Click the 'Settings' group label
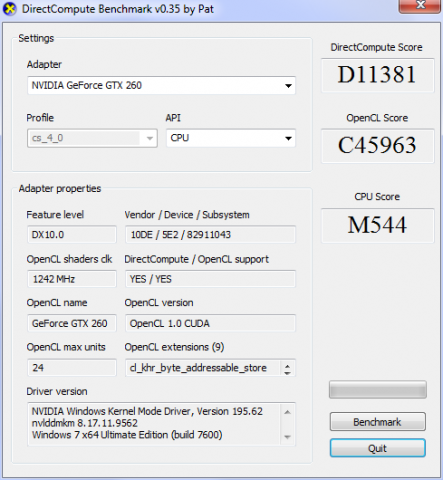The width and height of the screenshot is (443, 480). (x=36, y=38)
